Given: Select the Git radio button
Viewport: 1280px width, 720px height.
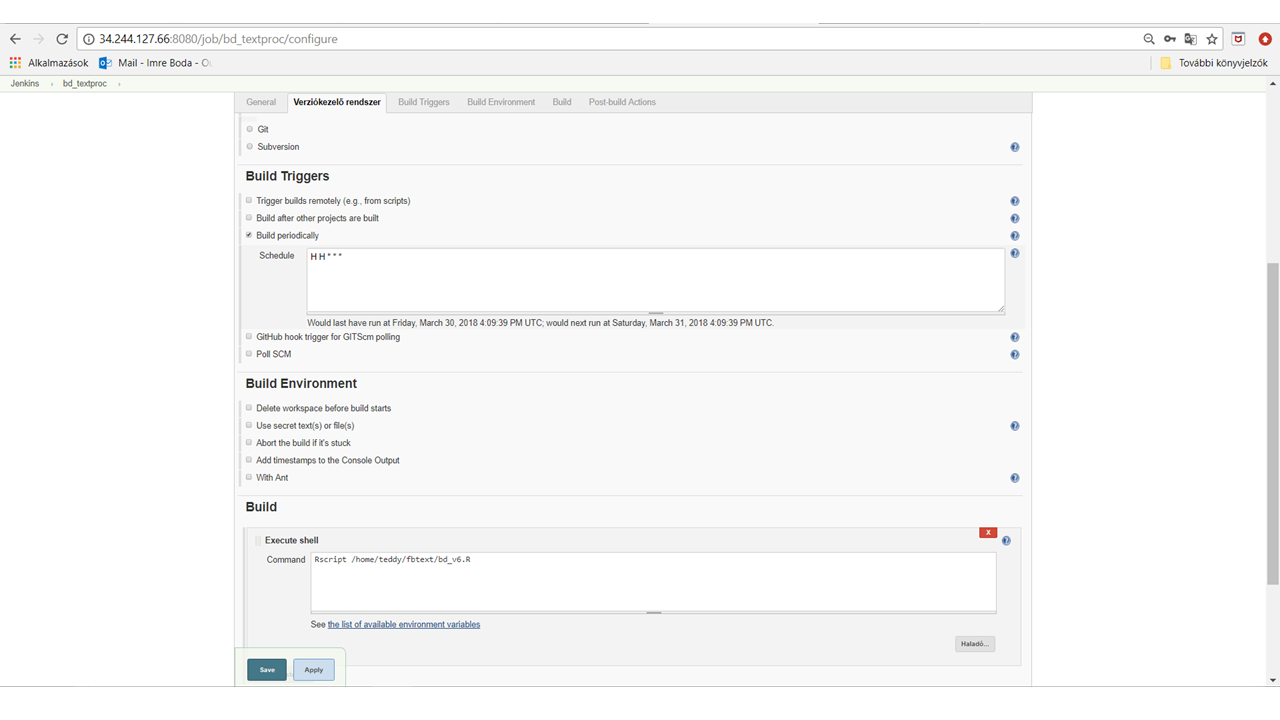Looking at the screenshot, I should (x=249, y=129).
